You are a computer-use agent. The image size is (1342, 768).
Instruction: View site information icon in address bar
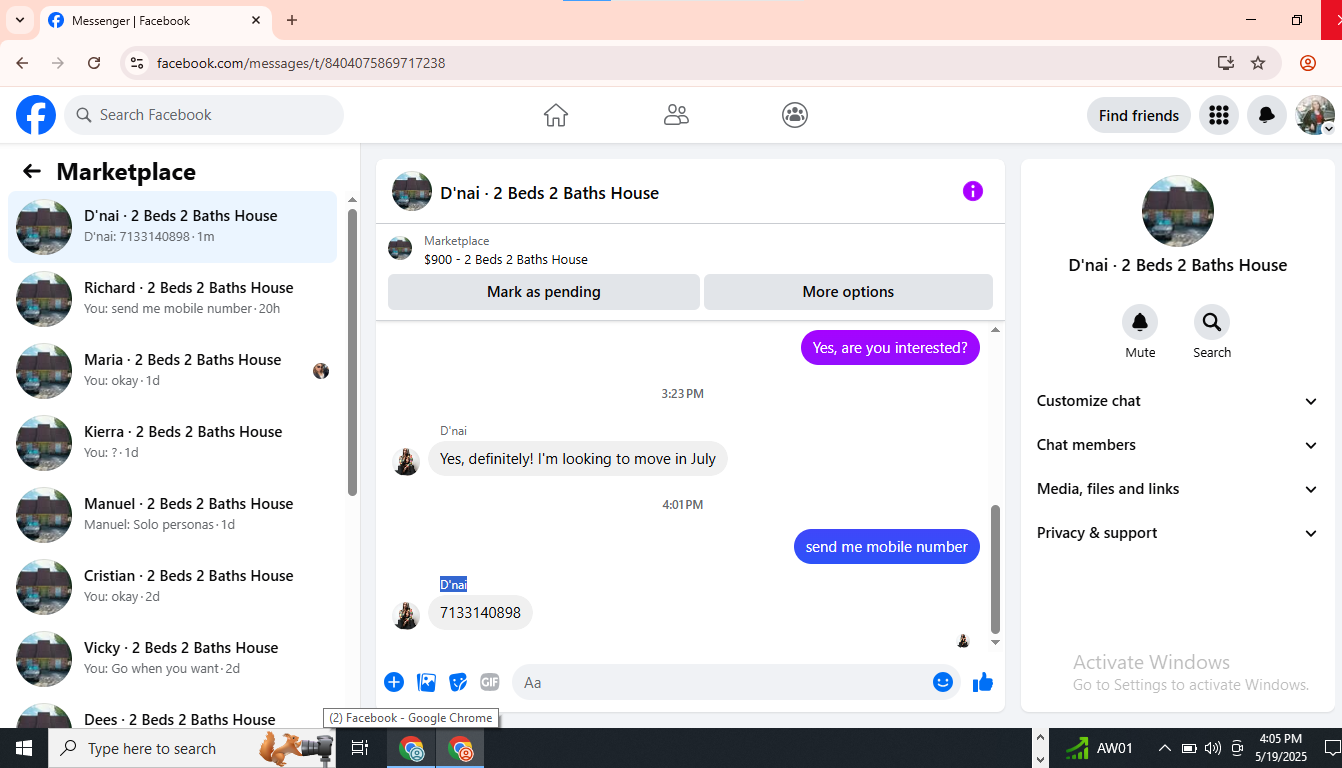[x=137, y=63]
